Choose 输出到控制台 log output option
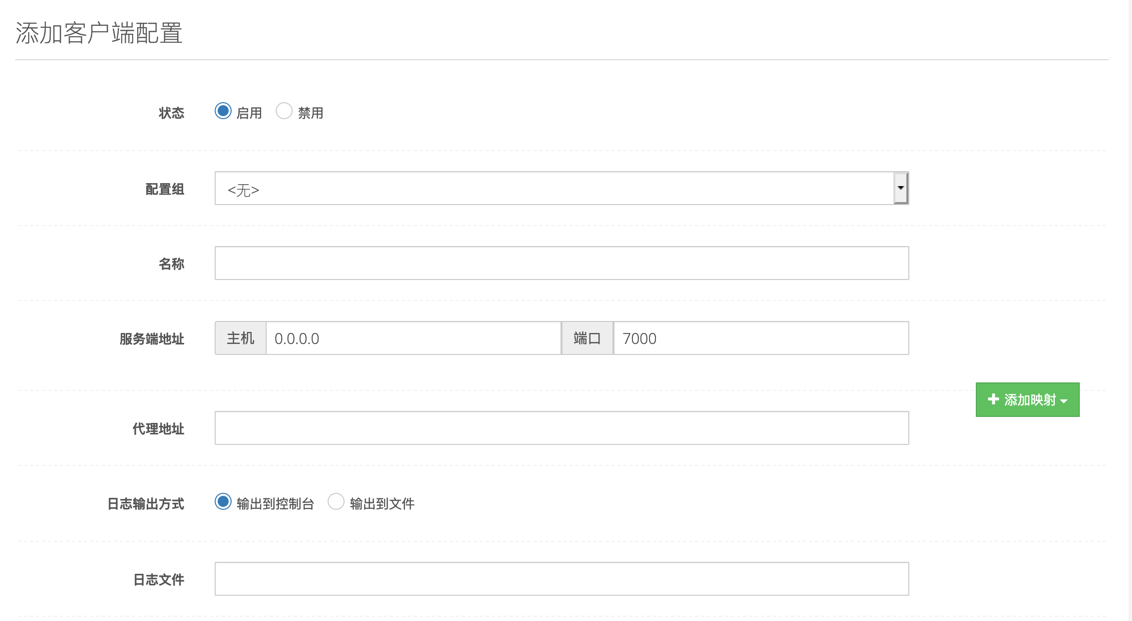This screenshot has width=1132, height=621. 223,502
